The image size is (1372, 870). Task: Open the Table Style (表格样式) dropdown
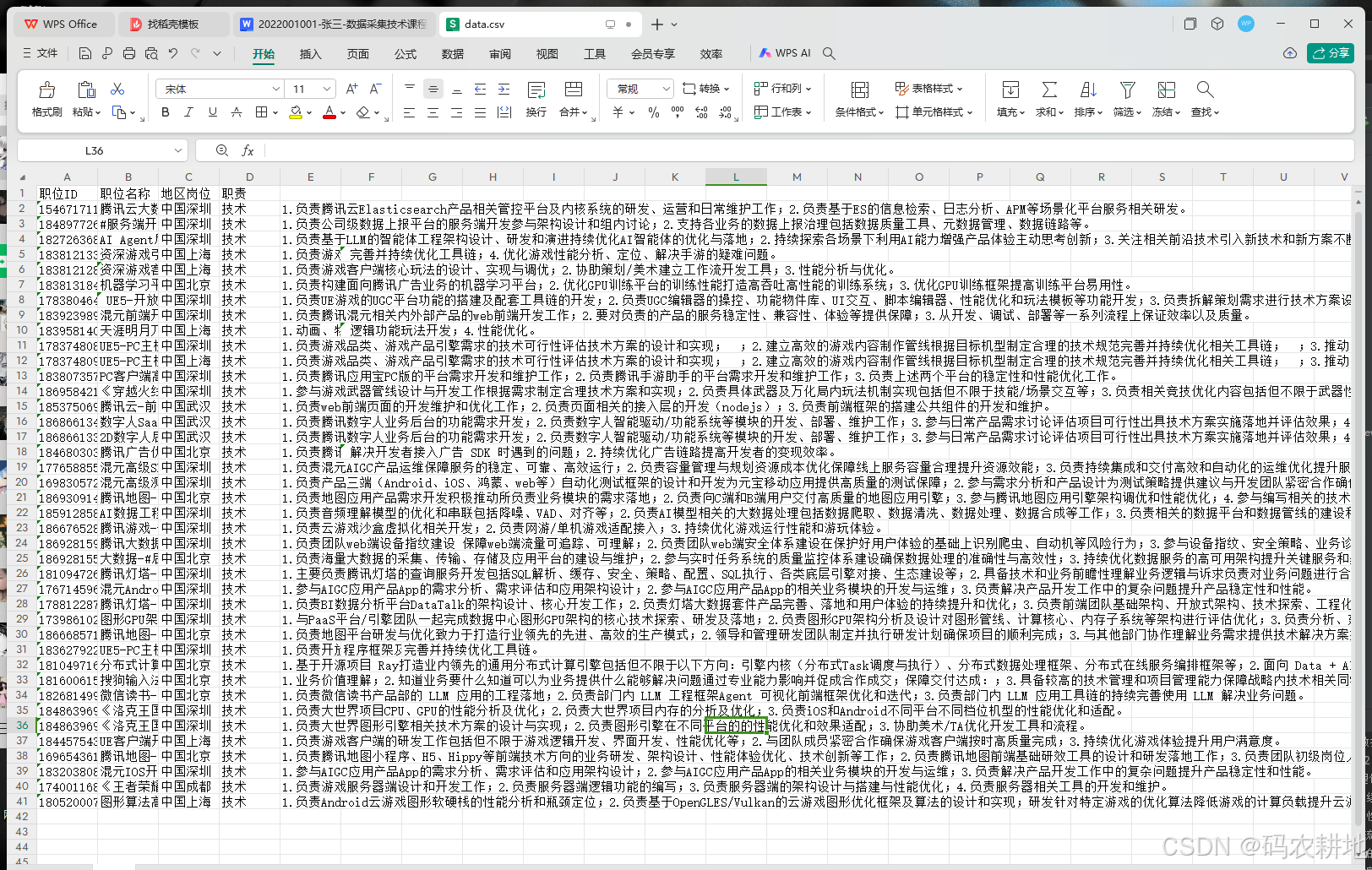tap(928, 88)
